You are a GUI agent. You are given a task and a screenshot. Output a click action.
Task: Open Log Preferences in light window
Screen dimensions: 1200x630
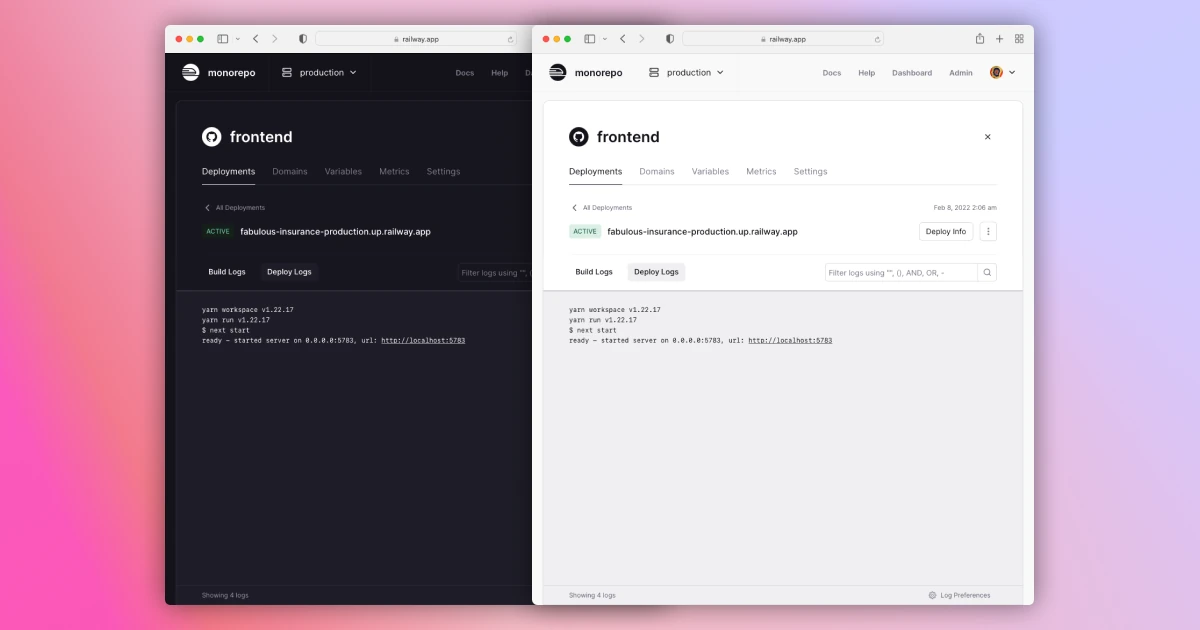point(959,595)
